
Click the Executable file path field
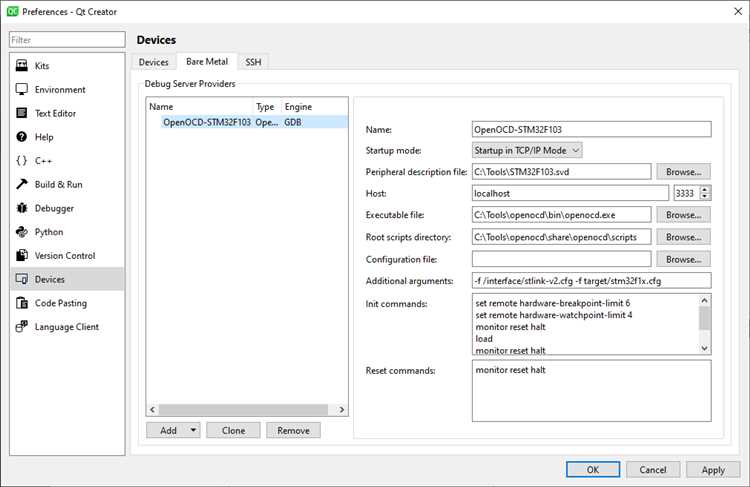click(x=561, y=215)
